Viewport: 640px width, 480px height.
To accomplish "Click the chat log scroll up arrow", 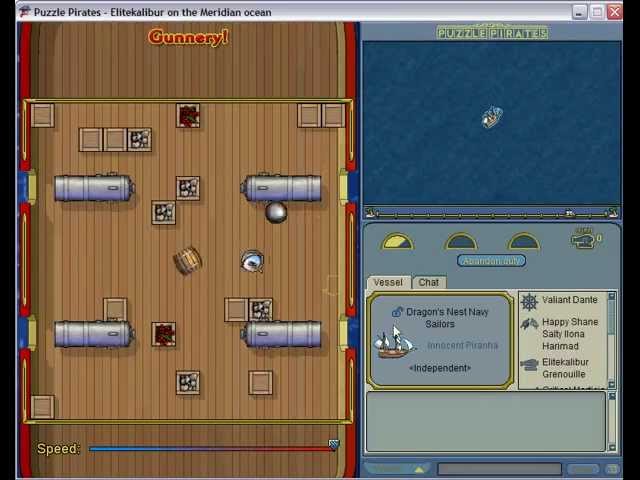I will (x=611, y=396).
